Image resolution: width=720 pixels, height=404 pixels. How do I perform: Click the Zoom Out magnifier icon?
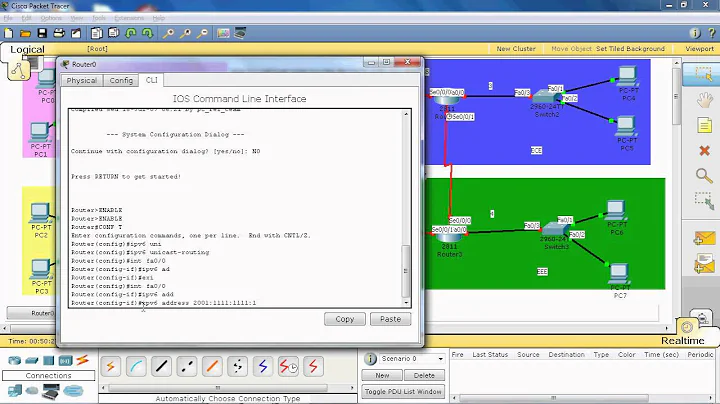tap(202, 33)
